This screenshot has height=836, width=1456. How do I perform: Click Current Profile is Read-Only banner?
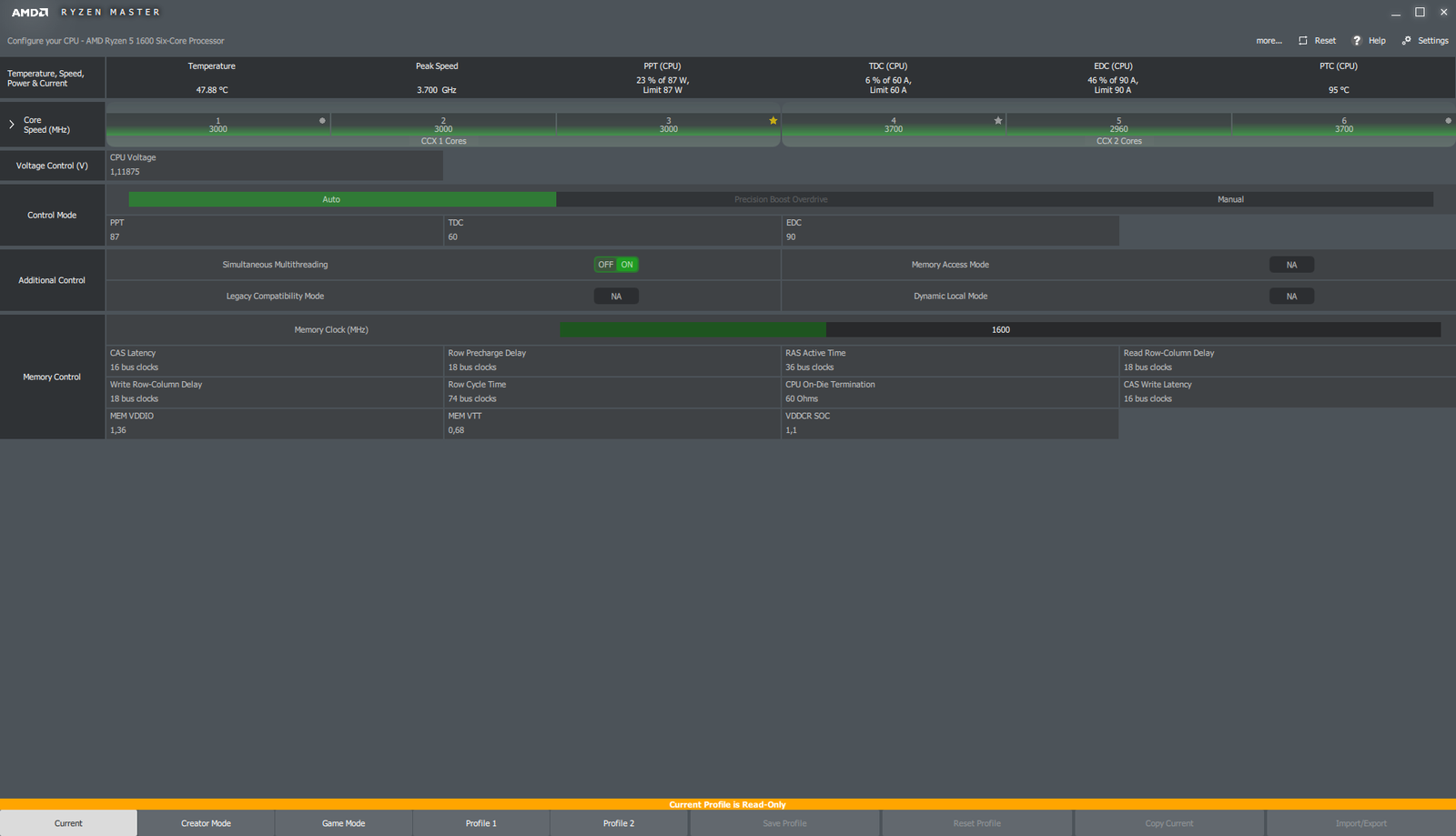coord(728,804)
